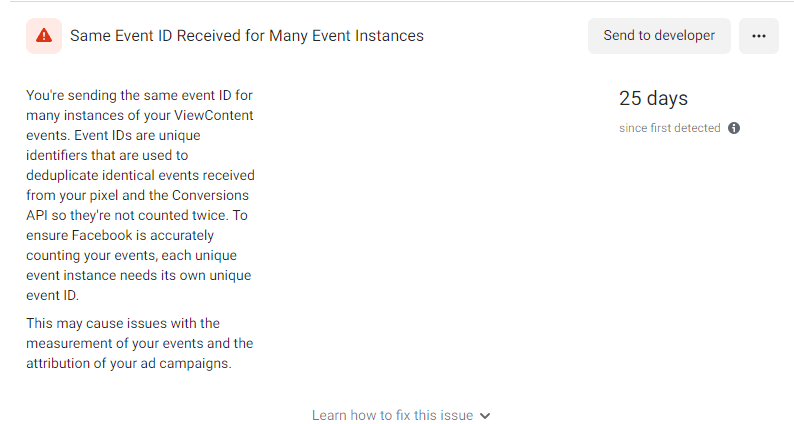Image resolution: width=794 pixels, height=424 pixels.
Task: Click the red warning triangle icon
Action: (x=44, y=35)
